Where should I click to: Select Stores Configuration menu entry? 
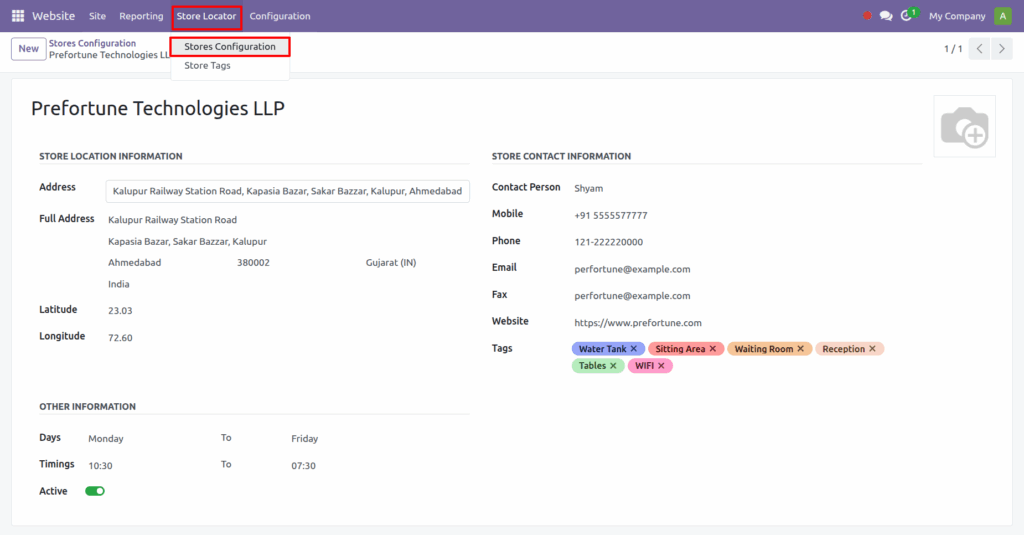pyautogui.click(x=230, y=46)
